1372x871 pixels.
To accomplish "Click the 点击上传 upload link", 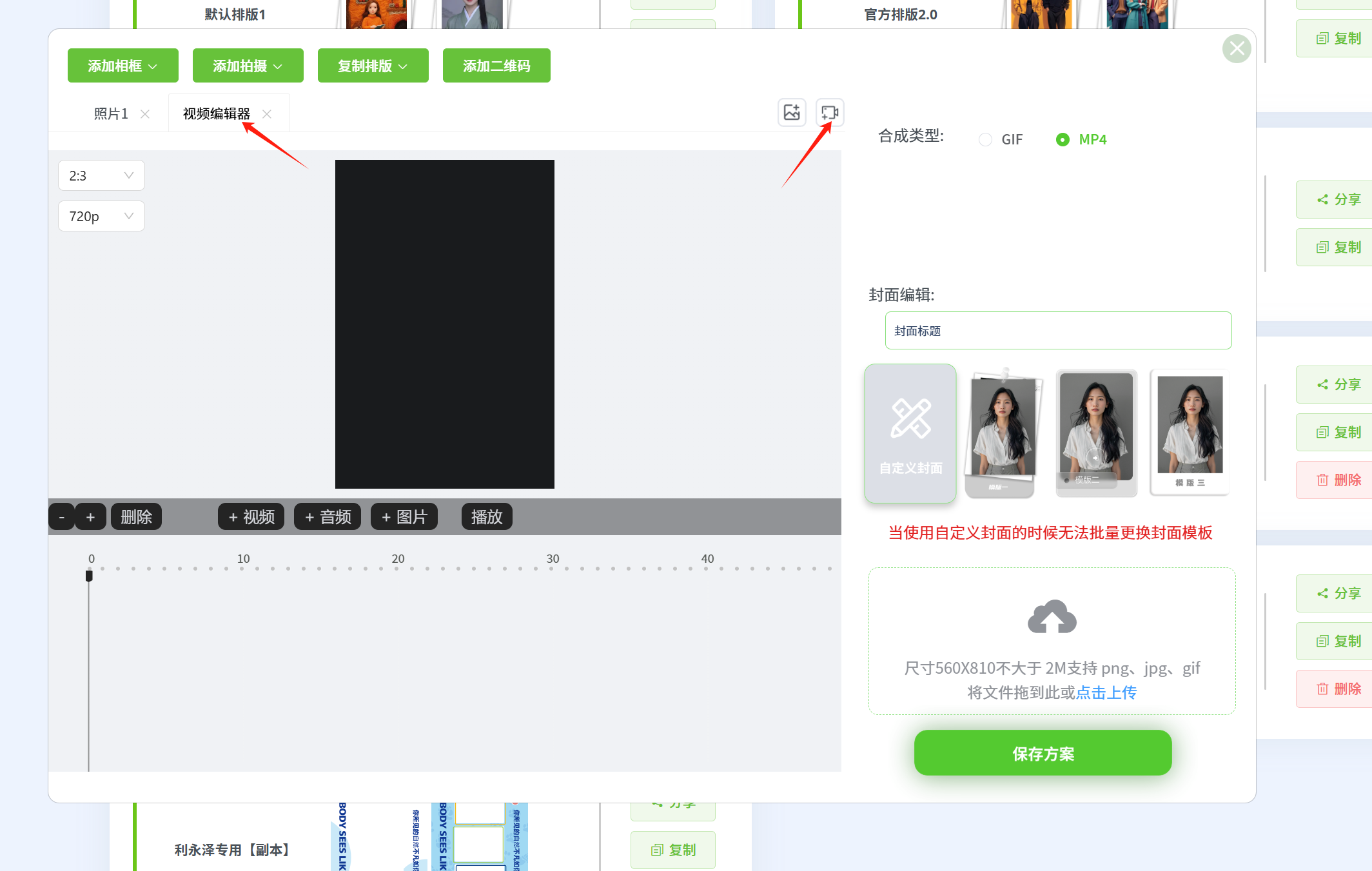I will tap(1106, 692).
